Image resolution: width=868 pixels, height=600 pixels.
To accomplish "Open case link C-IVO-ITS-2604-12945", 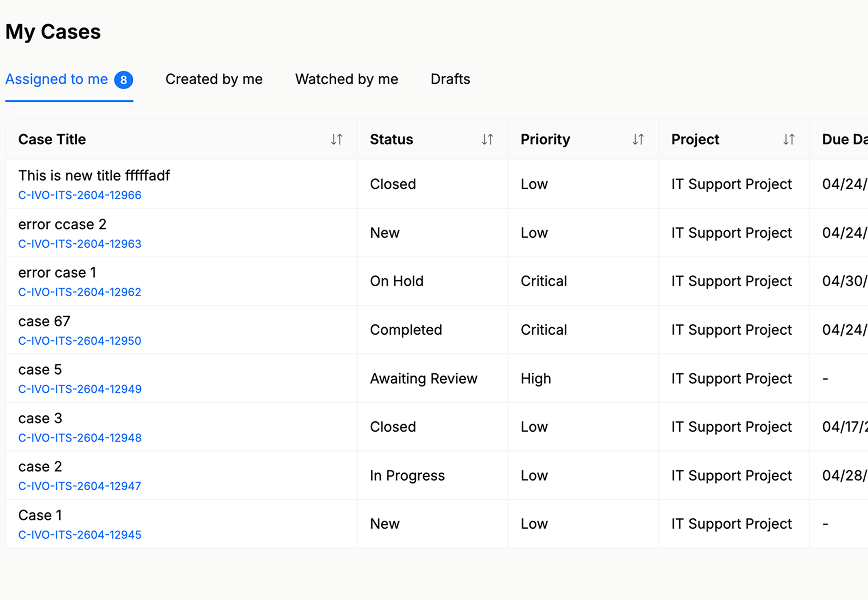I will 80,535.
